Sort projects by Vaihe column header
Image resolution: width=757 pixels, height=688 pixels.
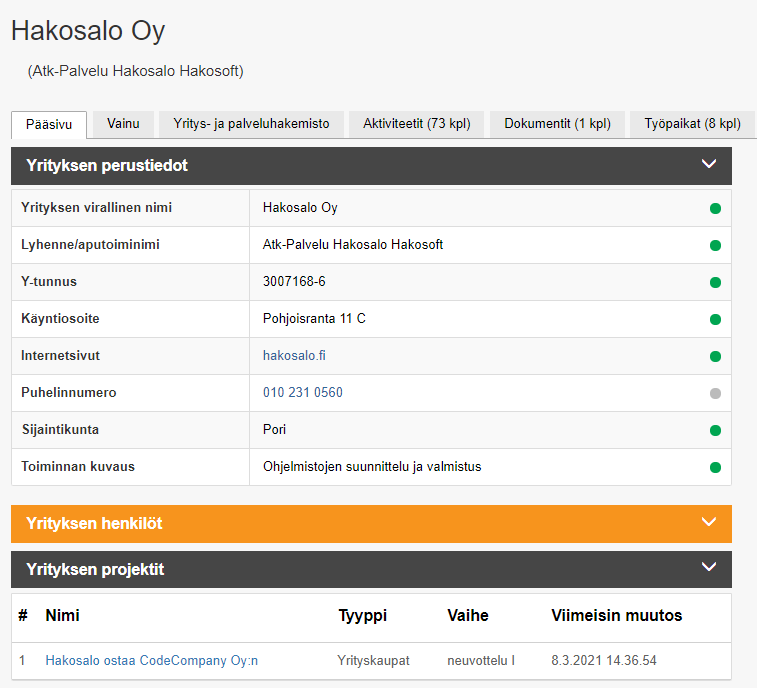[468, 616]
